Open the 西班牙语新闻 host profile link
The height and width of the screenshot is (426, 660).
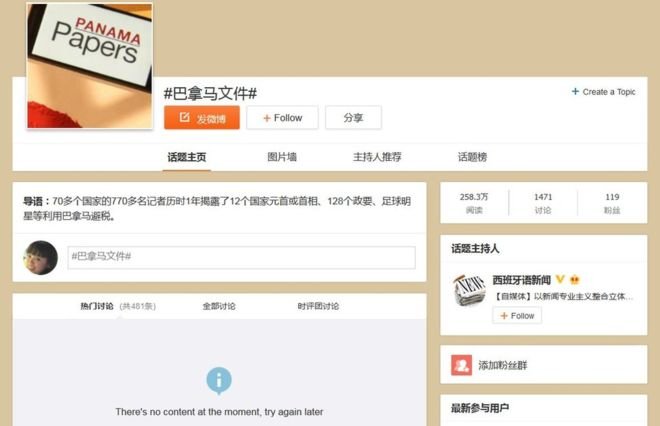coord(522,279)
